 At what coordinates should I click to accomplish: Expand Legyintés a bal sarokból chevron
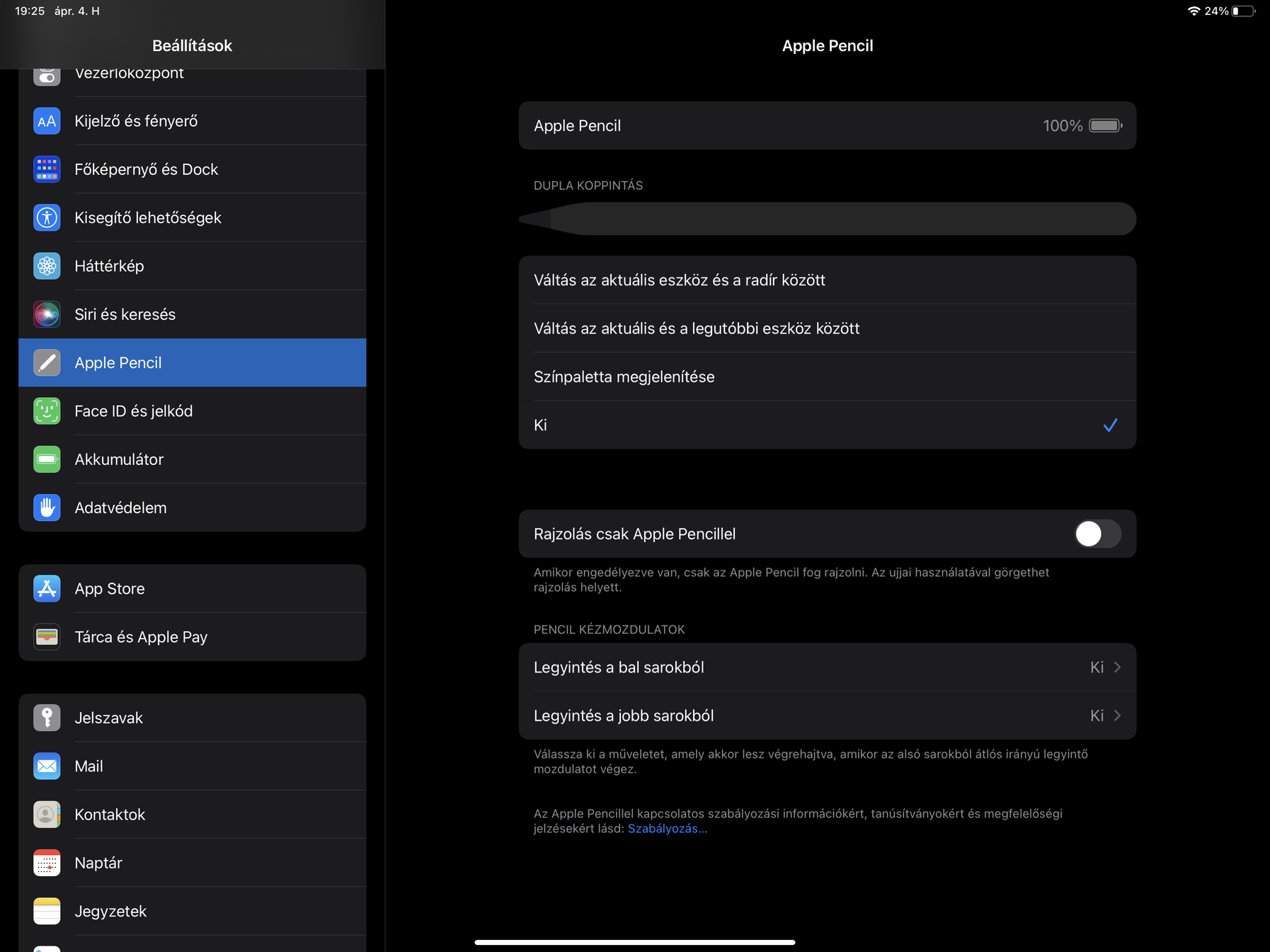pyautogui.click(x=1117, y=667)
